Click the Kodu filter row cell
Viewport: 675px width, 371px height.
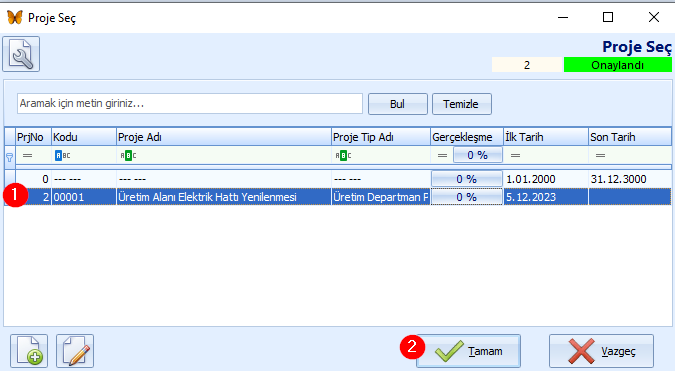[84, 155]
